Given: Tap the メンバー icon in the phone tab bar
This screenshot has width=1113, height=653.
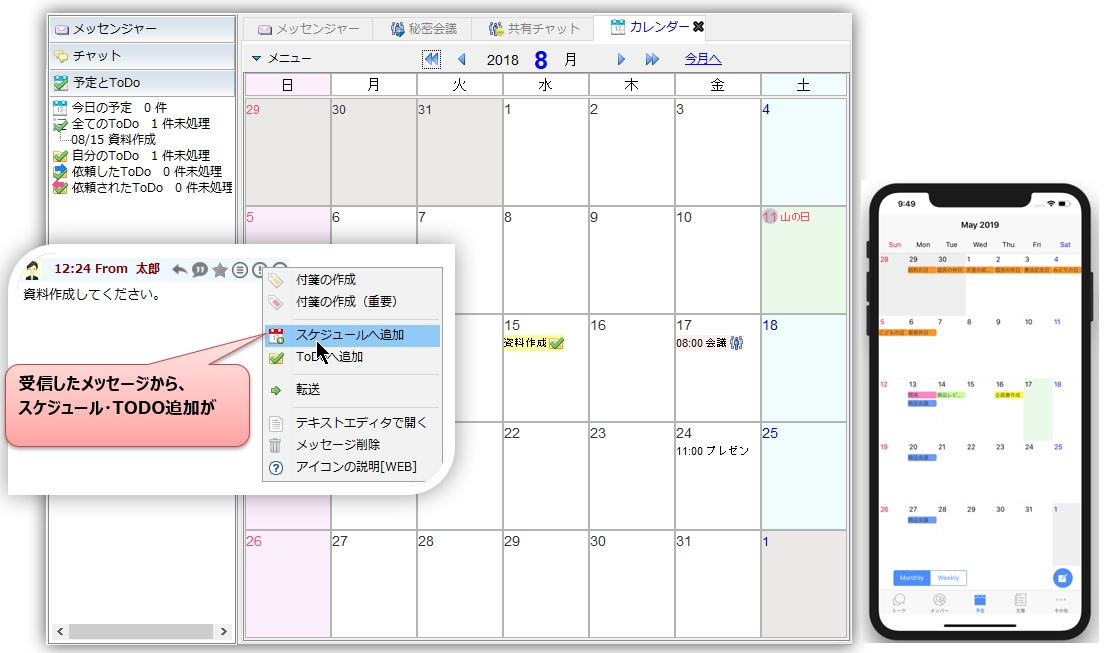Looking at the screenshot, I should pos(939,602).
